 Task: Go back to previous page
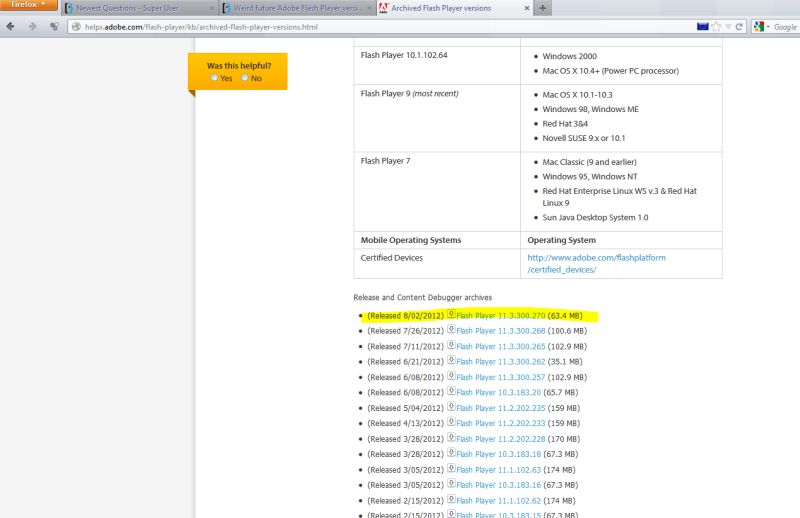coord(10,27)
